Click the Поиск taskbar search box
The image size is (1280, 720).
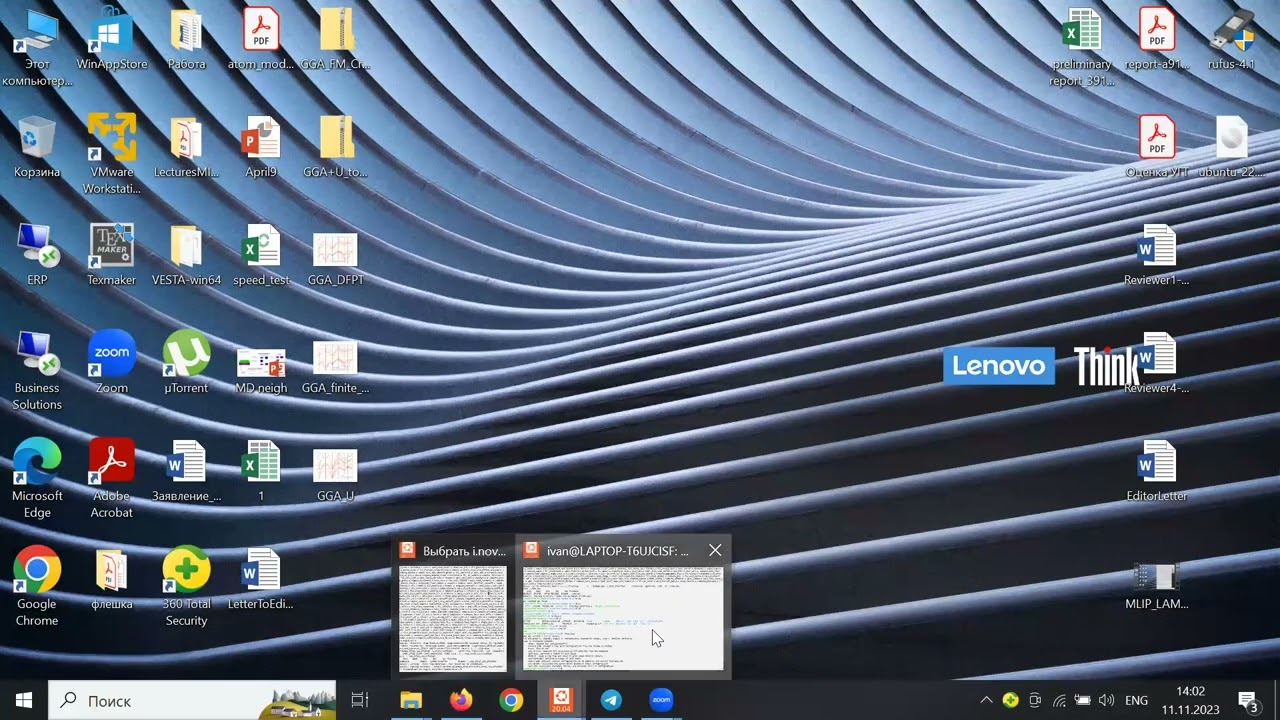pyautogui.click(x=192, y=700)
